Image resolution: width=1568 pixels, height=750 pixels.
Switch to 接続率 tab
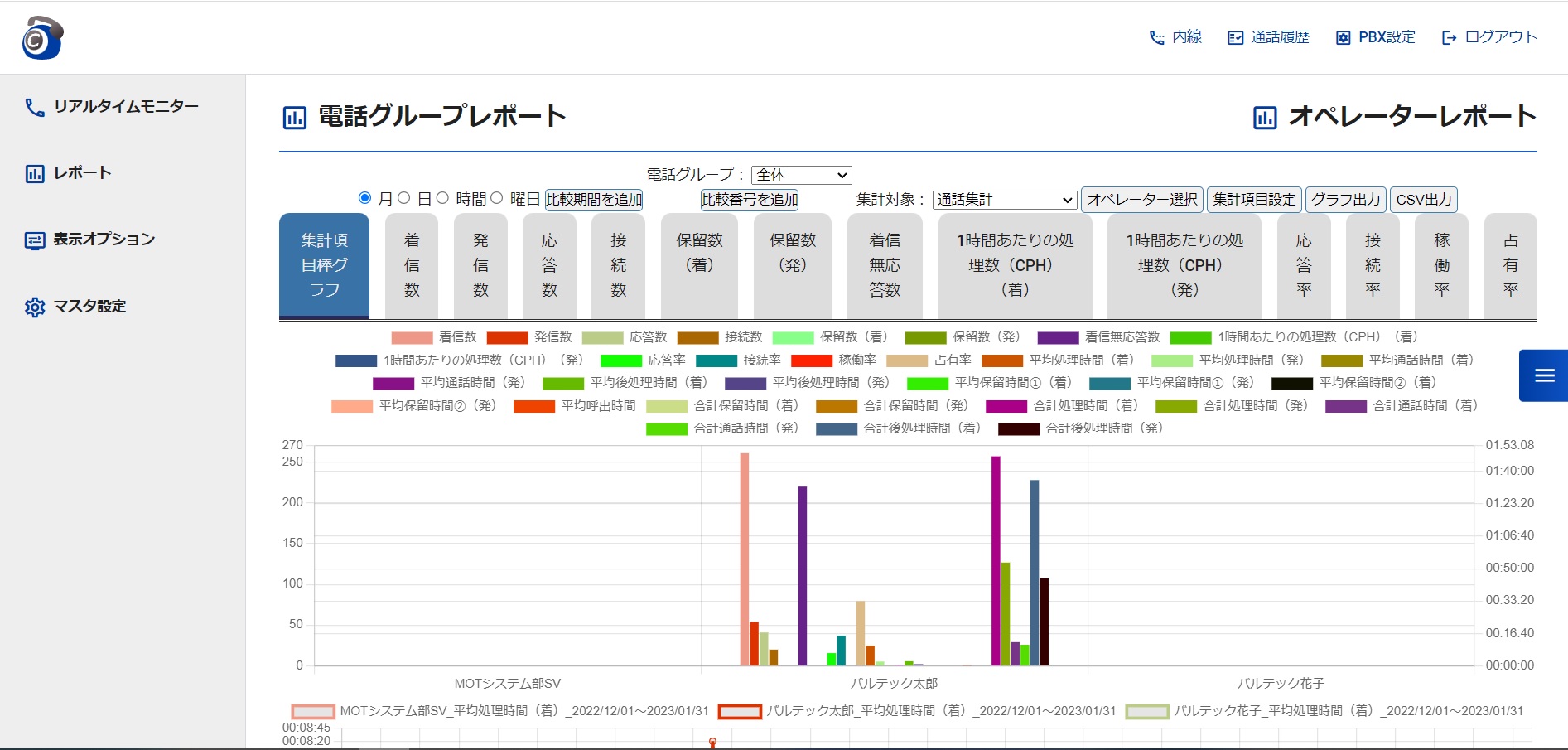(x=1373, y=265)
